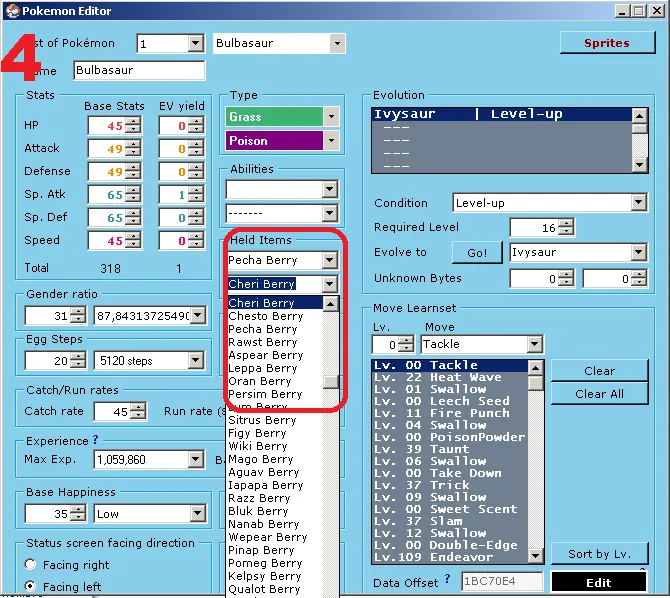The width and height of the screenshot is (670, 598).
Task: Open the Pokémon number dropdown showing 1
Action: pyautogui.click(x=196, y=43)
